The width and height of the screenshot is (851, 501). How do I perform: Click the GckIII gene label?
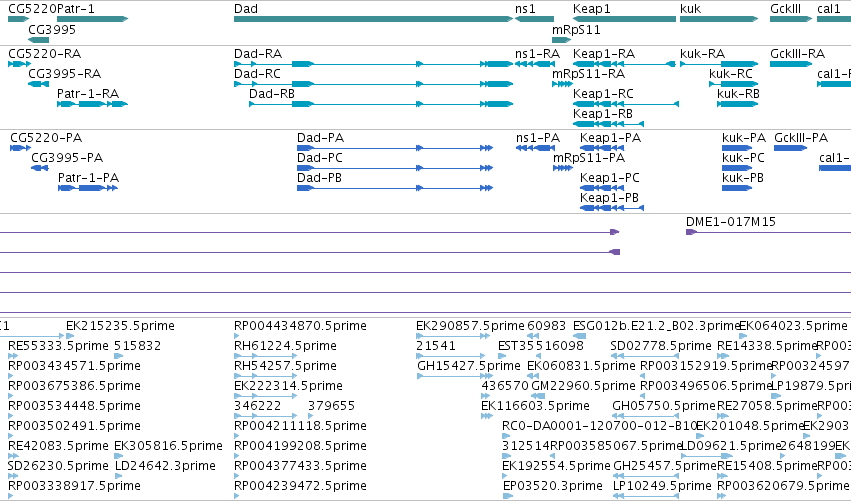click(x=785, y=9)
